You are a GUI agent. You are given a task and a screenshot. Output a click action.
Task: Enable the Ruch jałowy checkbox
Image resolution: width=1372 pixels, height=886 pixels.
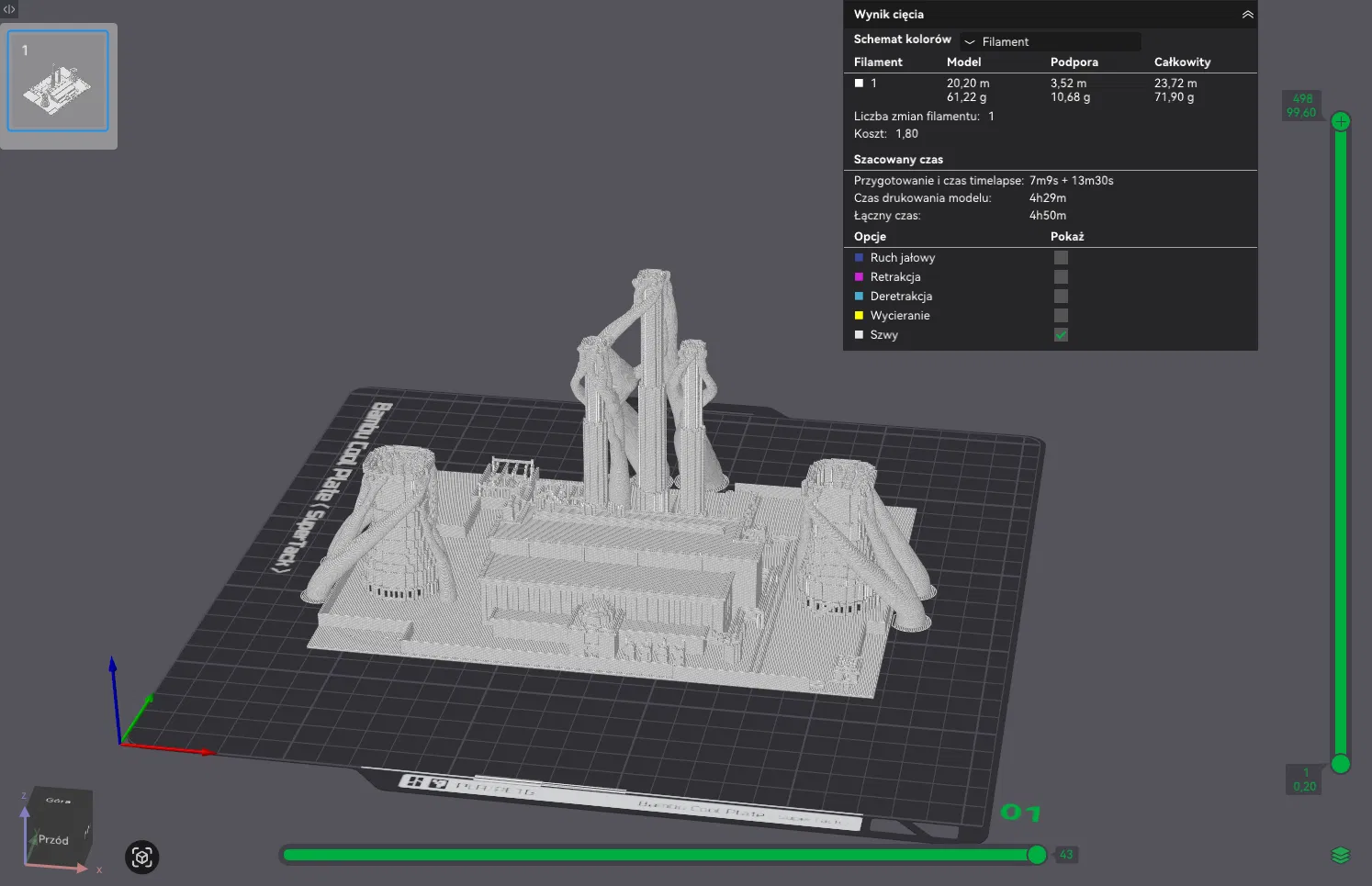point(1061,258)
